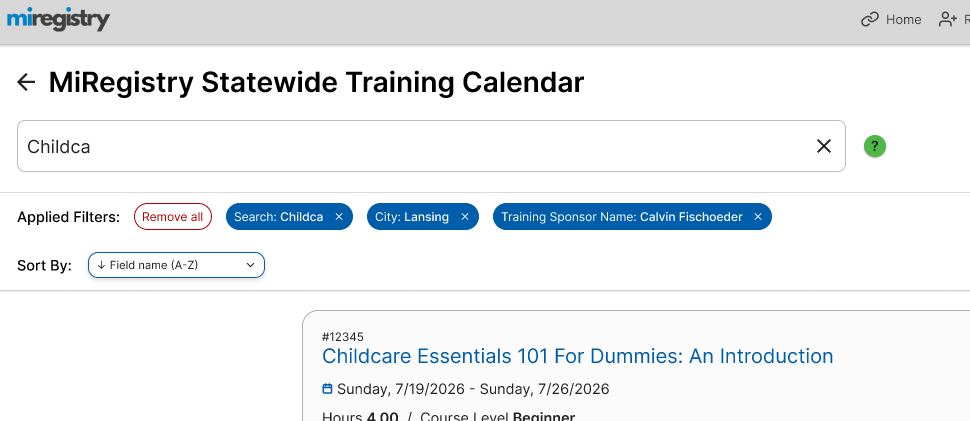
Task: Click the Sunday 7/19/2026 date range text
Action: click(473, 389)
